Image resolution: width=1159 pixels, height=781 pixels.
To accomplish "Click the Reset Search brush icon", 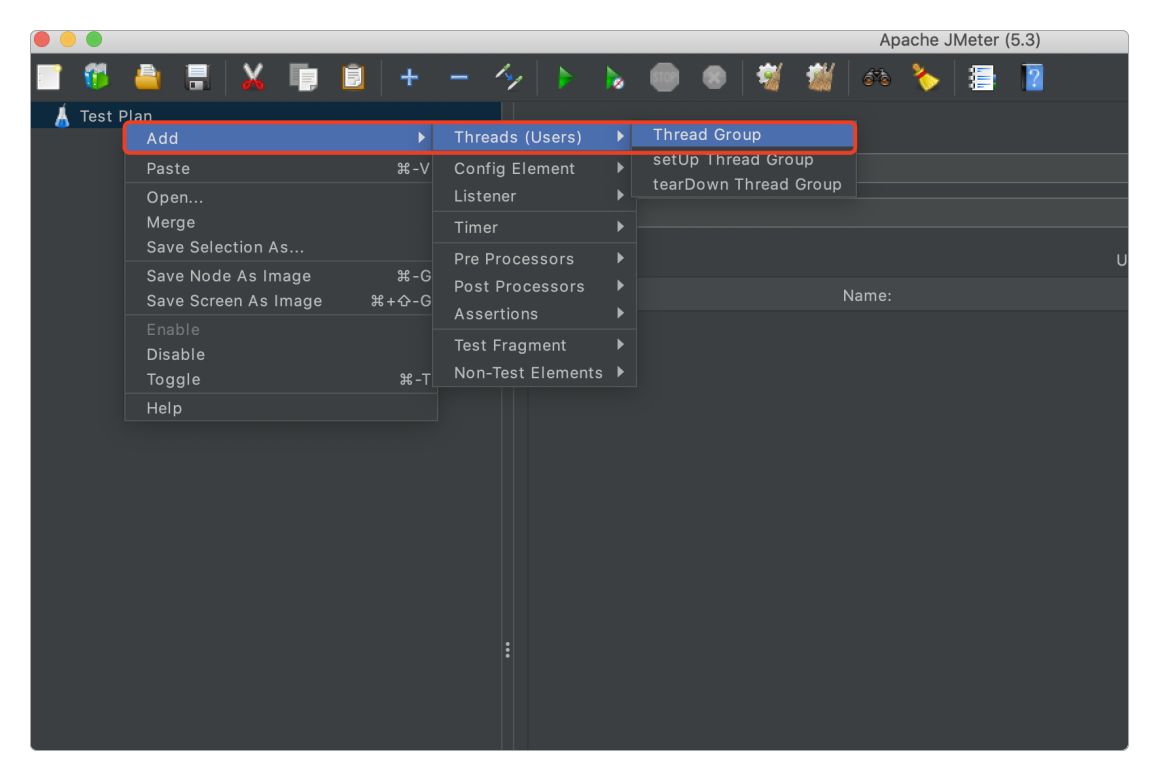I will click(925, 77).
